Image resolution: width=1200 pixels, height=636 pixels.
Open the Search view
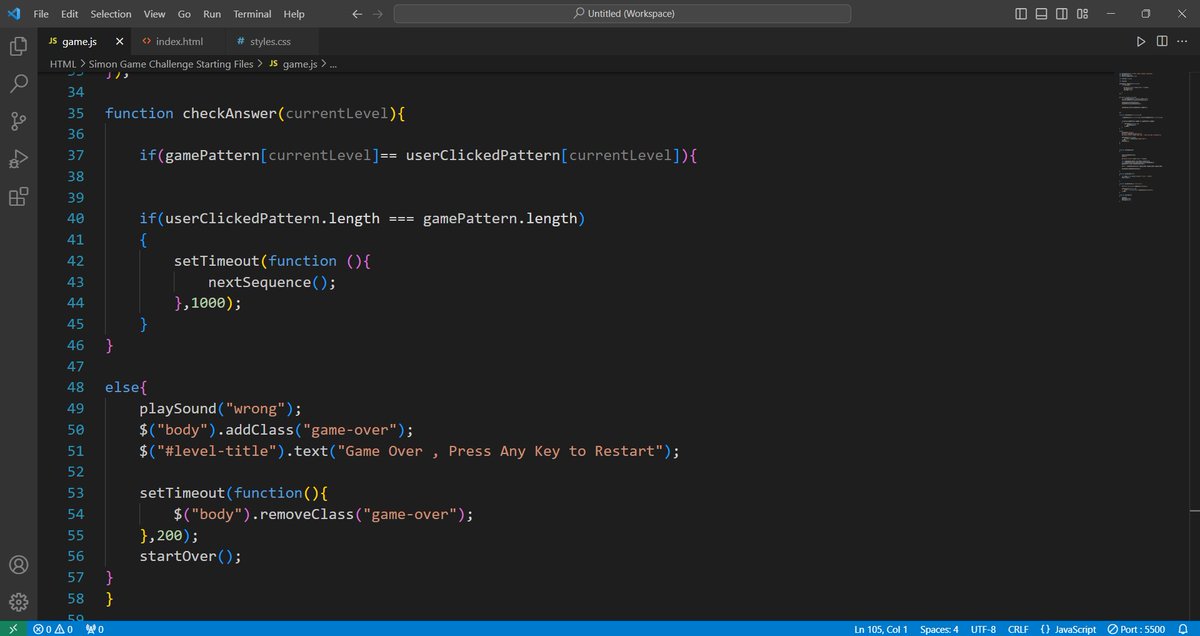pos(18,84)
